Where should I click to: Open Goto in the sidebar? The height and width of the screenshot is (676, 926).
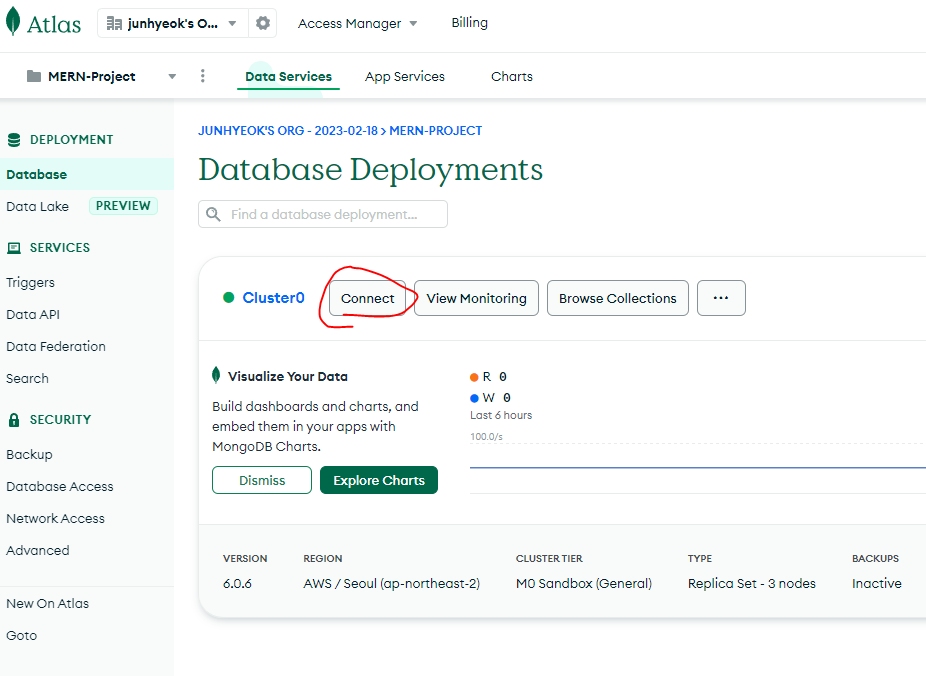pyautogui.click(x=21, y=635)
